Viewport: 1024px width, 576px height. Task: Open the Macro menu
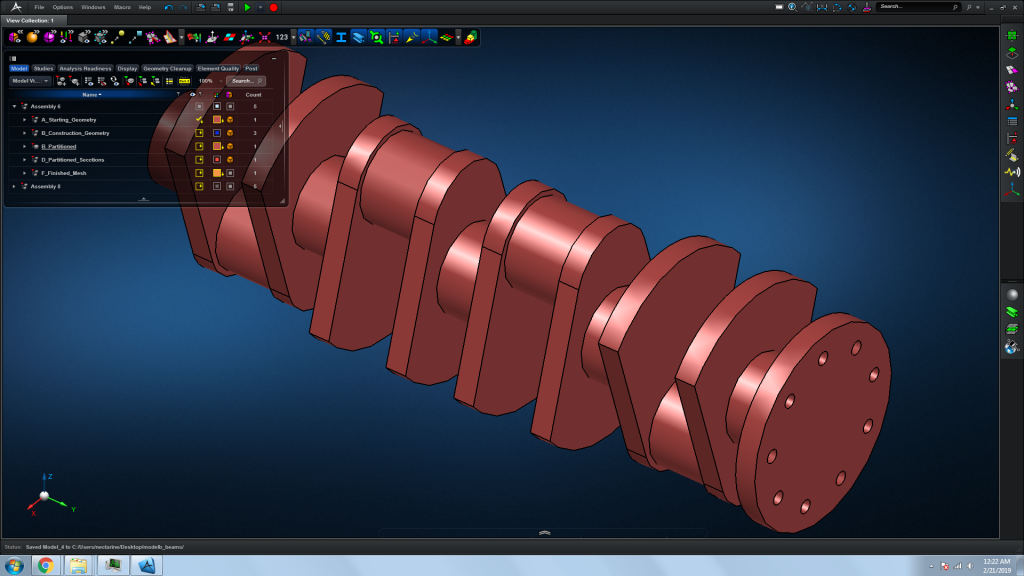tap(122, 7)
